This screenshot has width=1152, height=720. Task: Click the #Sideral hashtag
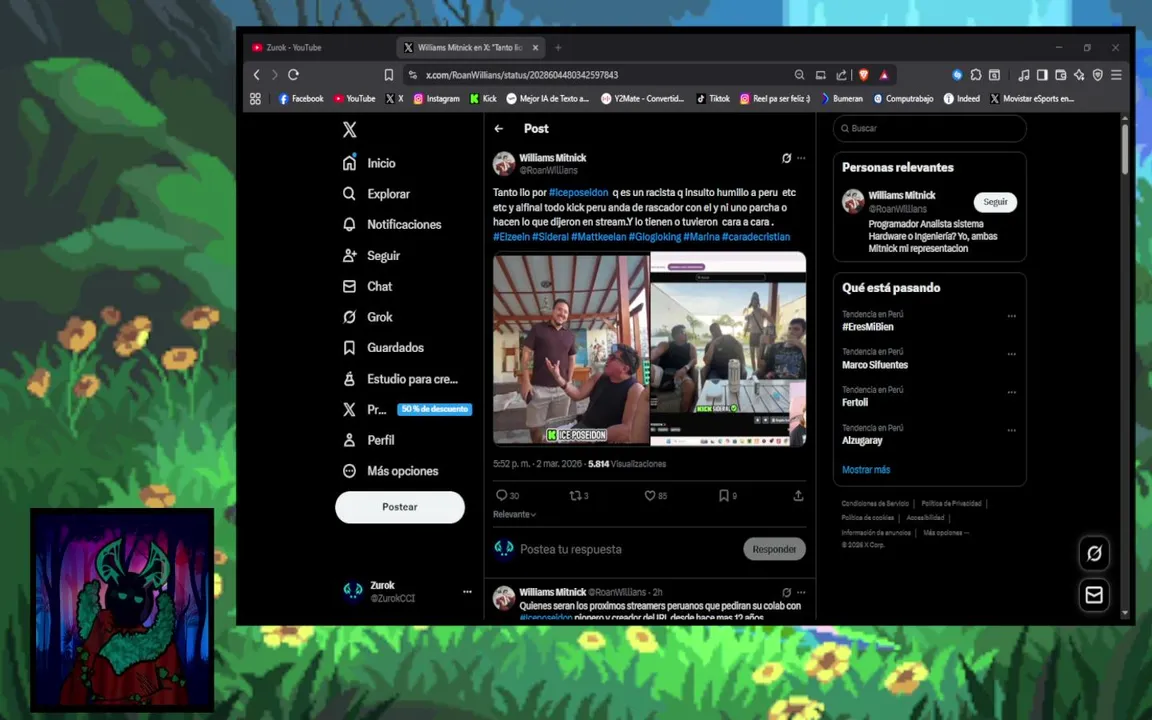(550, 237)
